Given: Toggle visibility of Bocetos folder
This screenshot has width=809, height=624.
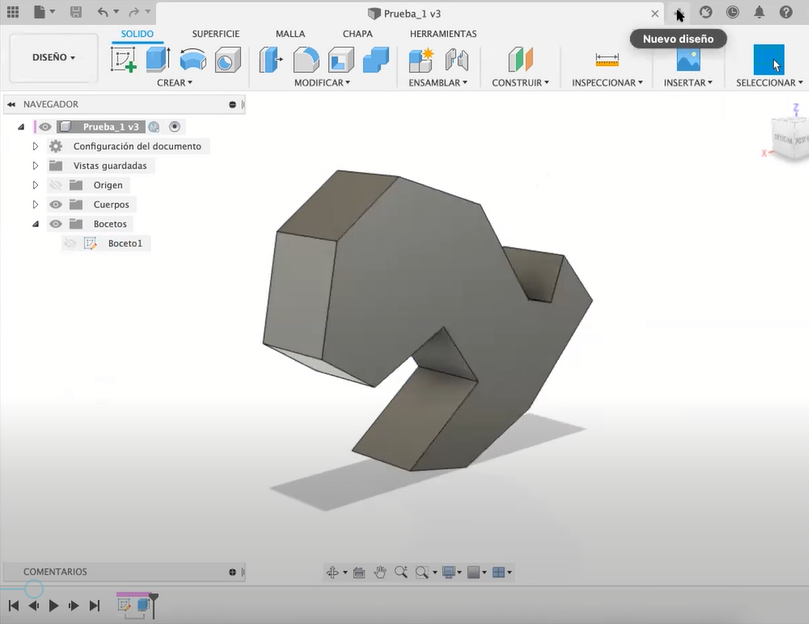Looking at the screenshot, I should pyautogui.click(x=56, y=223).
